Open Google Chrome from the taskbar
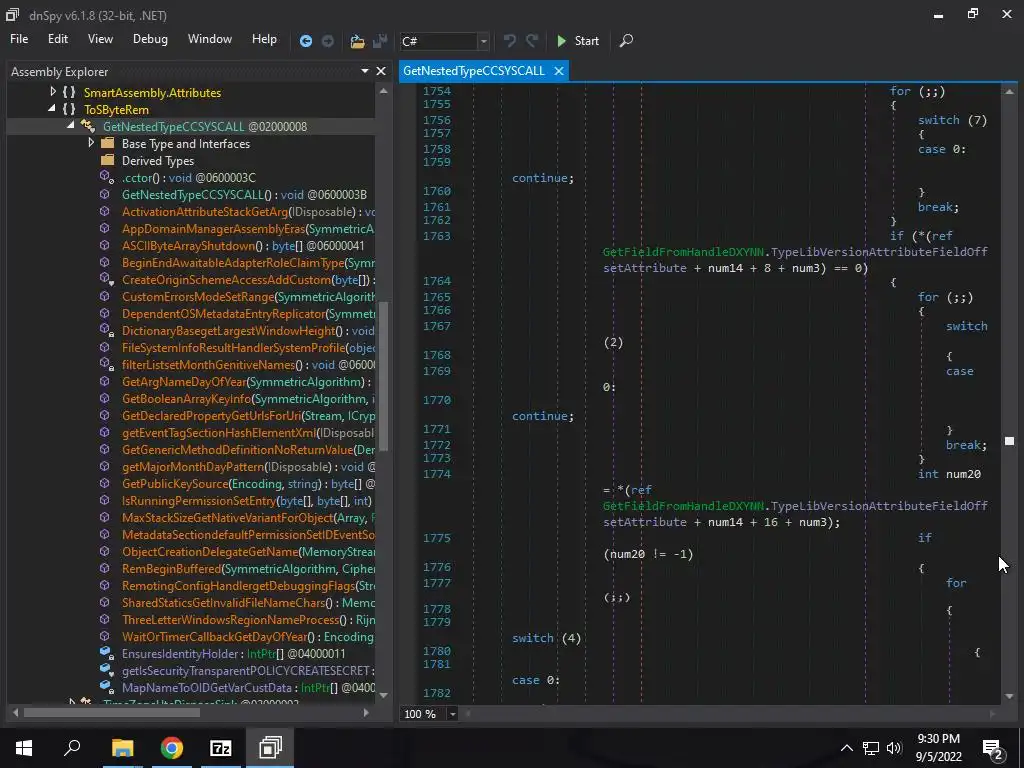The image size is (1024, 768). click(172, 747)
